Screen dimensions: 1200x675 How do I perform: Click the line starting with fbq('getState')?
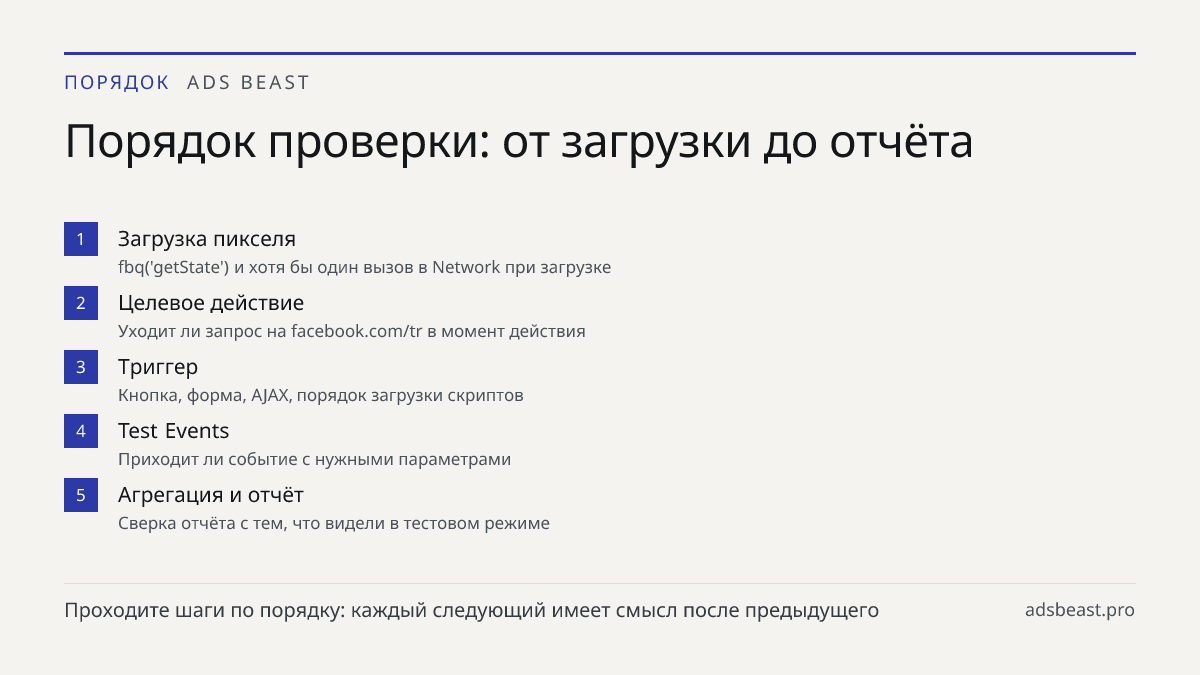364,268
